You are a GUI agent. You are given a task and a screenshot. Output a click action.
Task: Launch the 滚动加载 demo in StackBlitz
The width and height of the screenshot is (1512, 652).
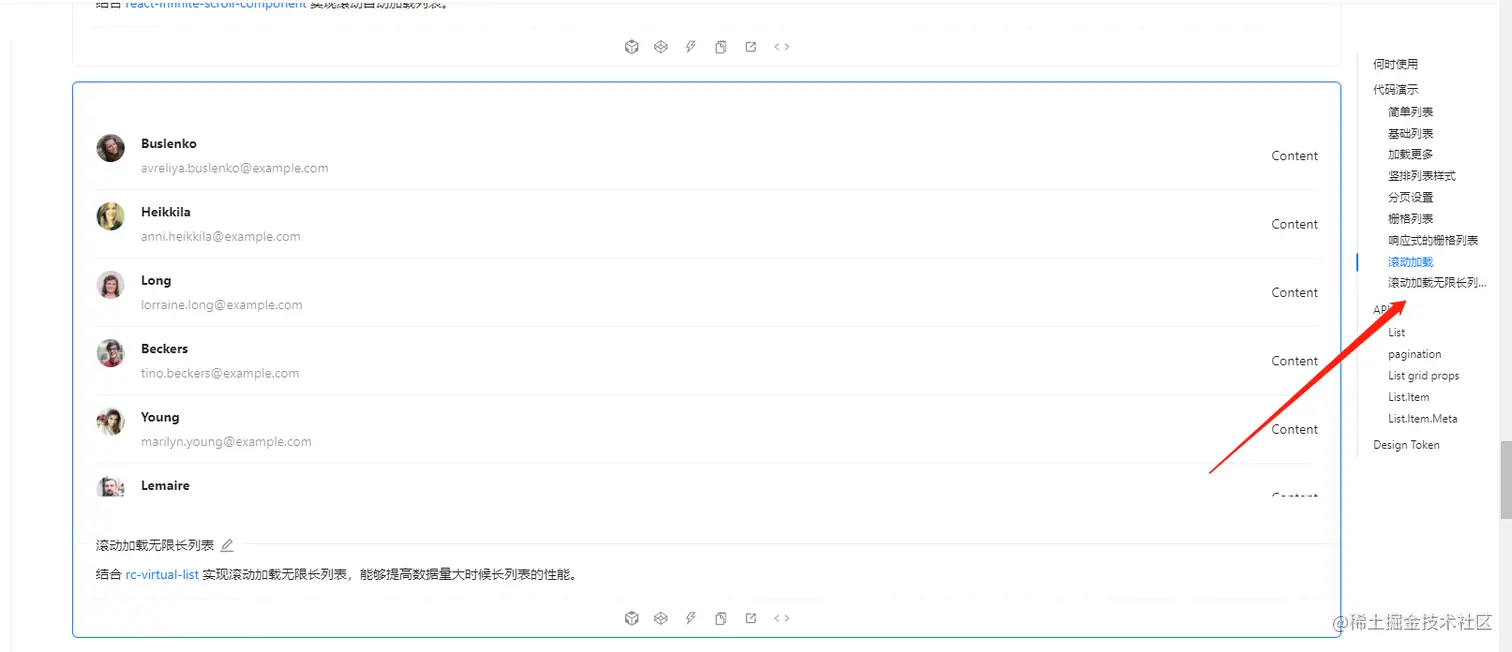coord(690,47)
